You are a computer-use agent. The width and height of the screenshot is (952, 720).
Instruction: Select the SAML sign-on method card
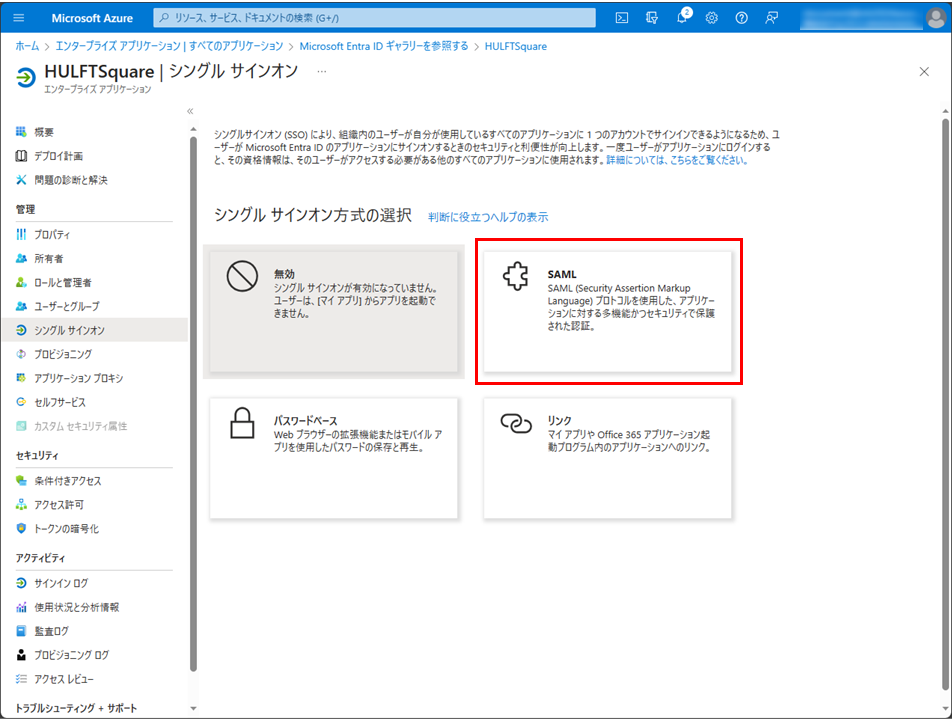click(607, 311)
